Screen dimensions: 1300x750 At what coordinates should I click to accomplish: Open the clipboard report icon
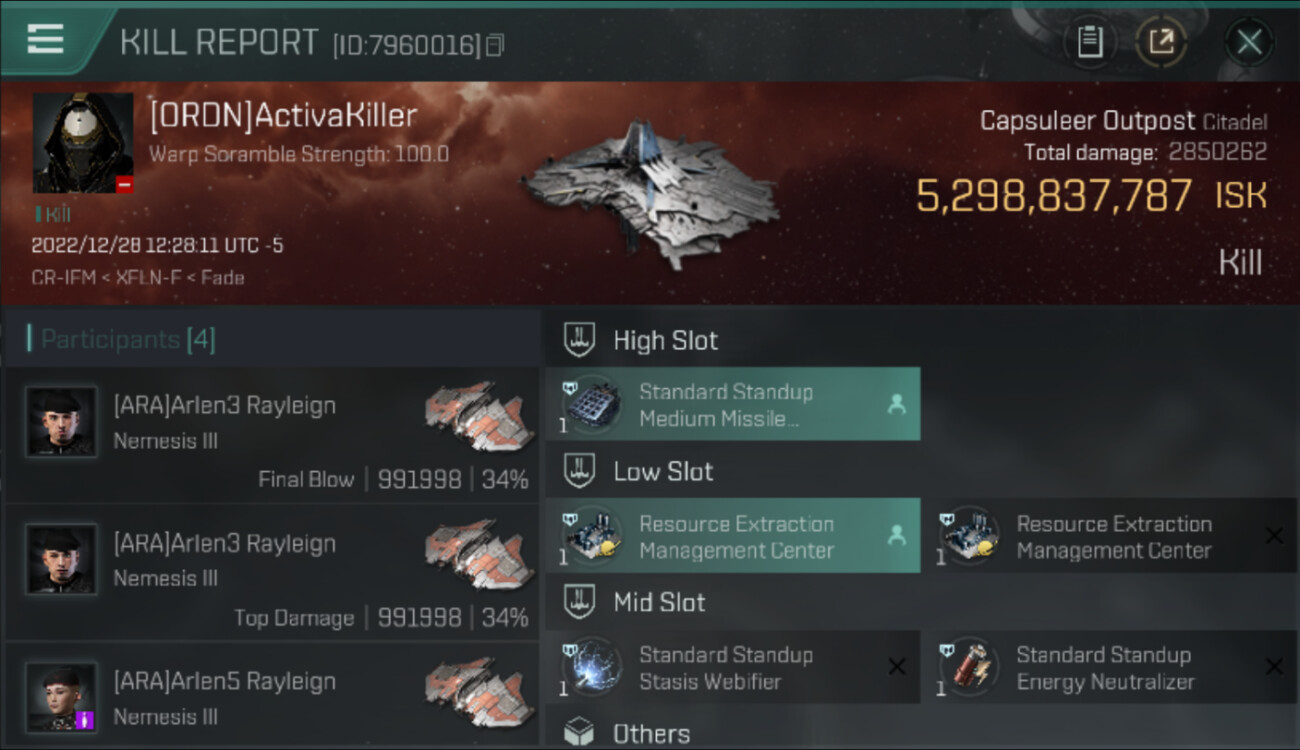click(x=1090, y=42)
